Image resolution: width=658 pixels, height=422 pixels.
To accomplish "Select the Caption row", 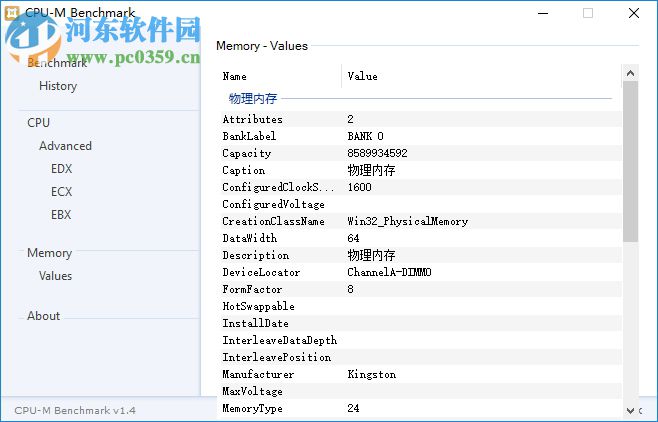I will [421, 170].
